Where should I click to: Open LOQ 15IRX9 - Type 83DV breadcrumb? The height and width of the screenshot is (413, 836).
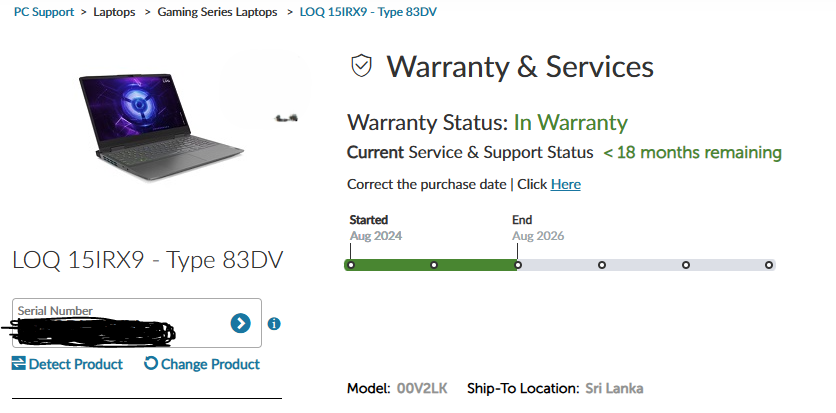click(x=368, y=12)
